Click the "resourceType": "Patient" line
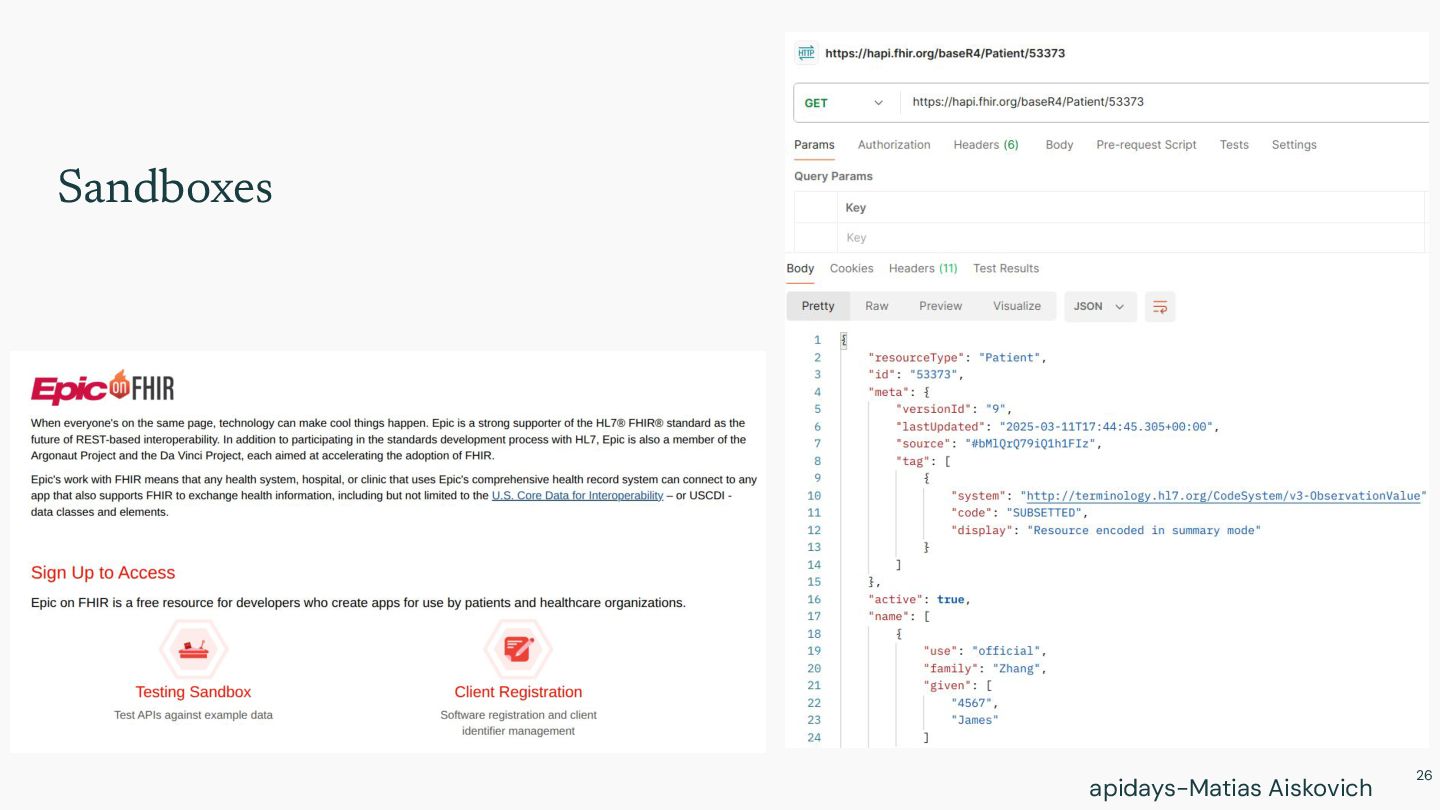The height and width of the screenshot is (810, 1440). click(x=957, y=358)
